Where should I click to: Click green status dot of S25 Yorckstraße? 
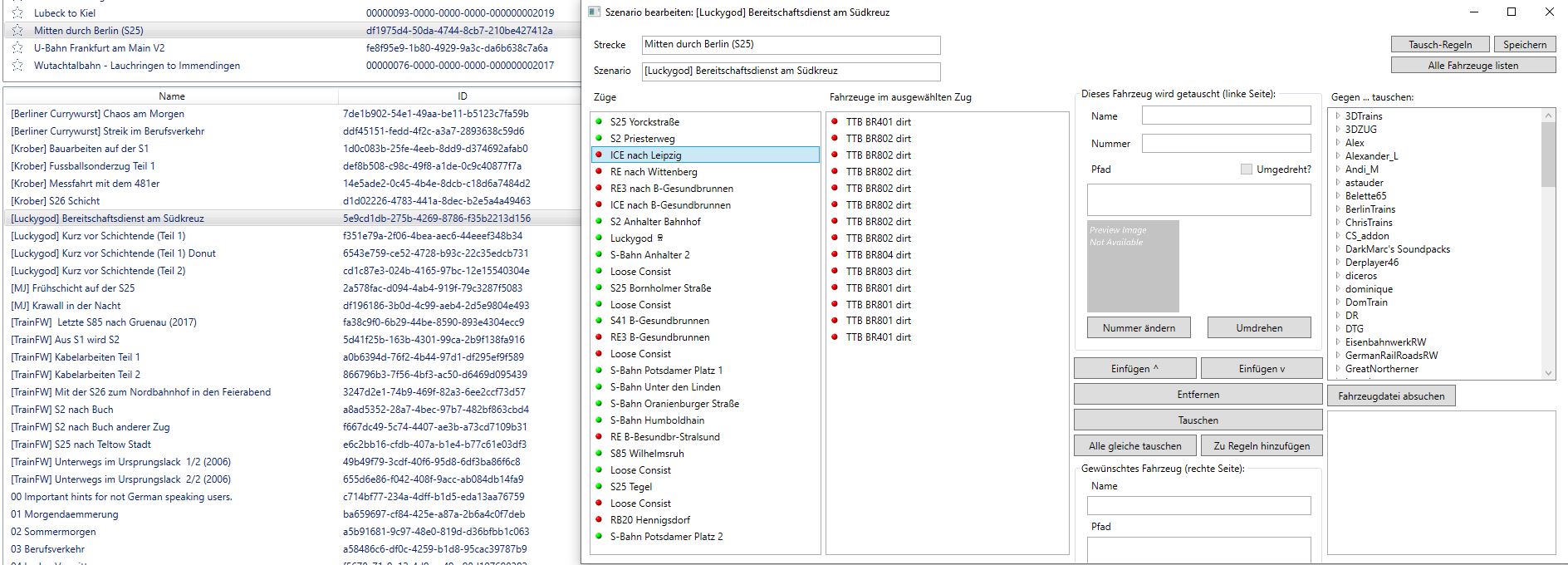(x=599, y=122)
